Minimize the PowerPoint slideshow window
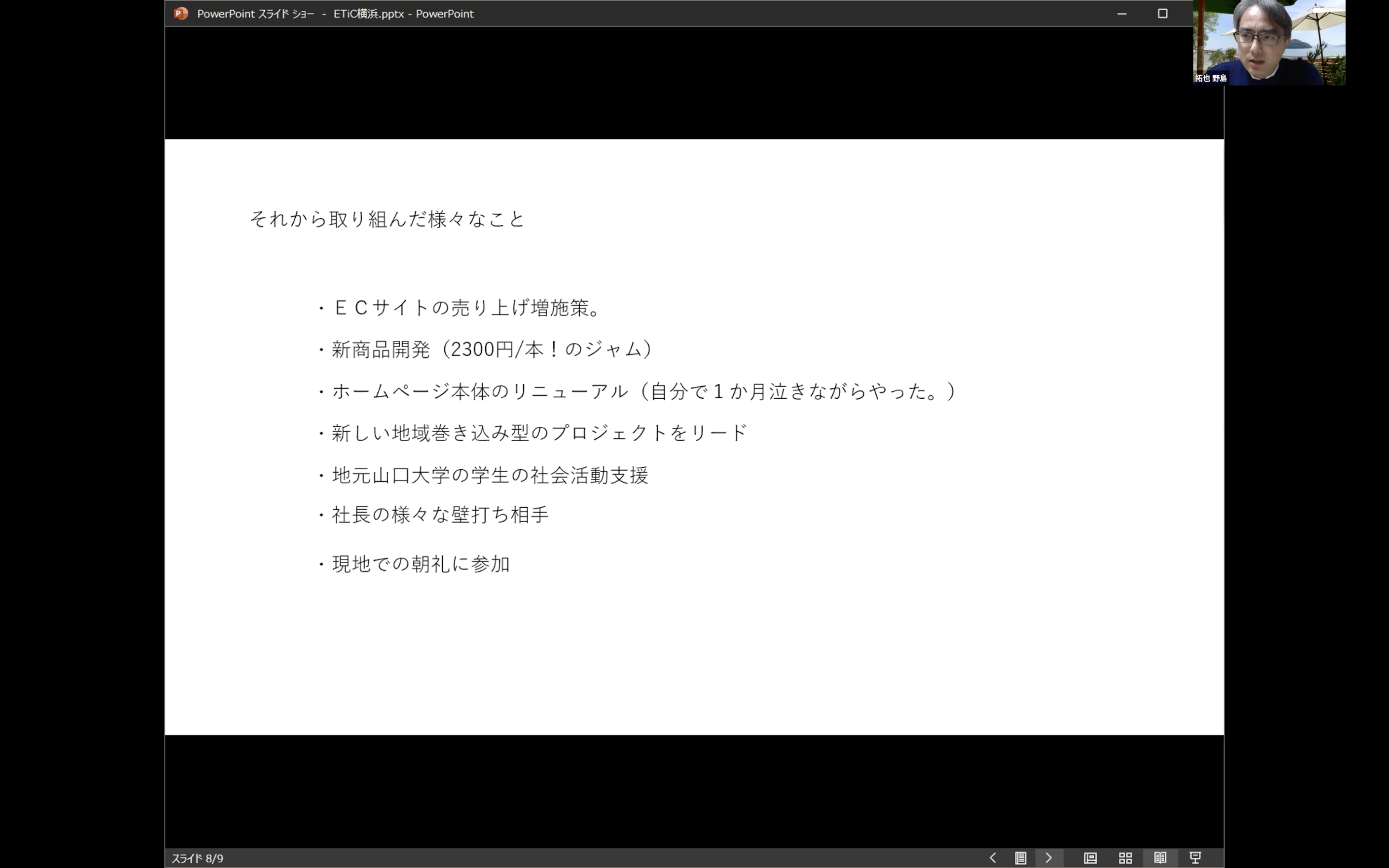 (x=1121, y=13)
